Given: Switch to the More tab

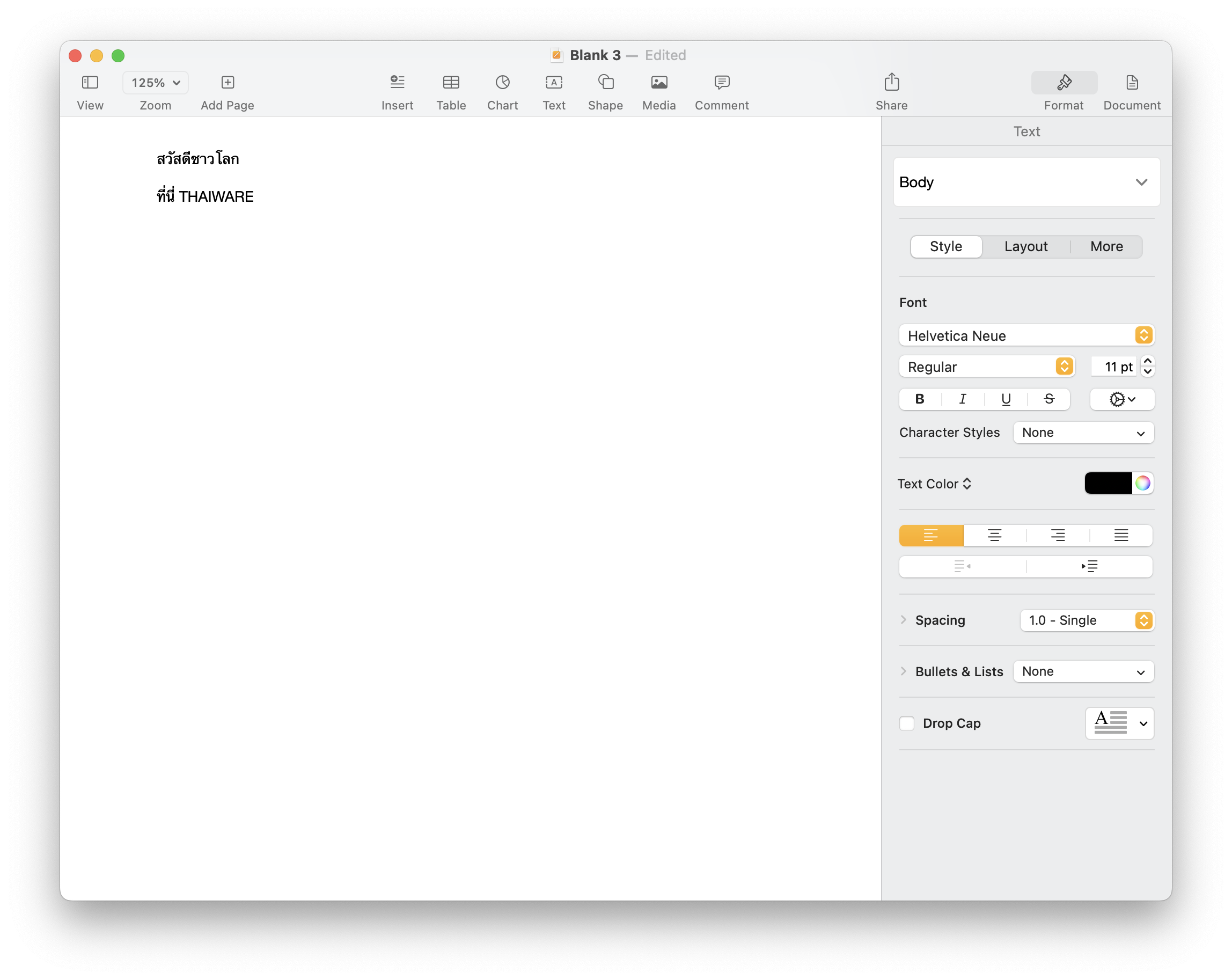Looking at the screenshot, I should [x=1106, y=246].
